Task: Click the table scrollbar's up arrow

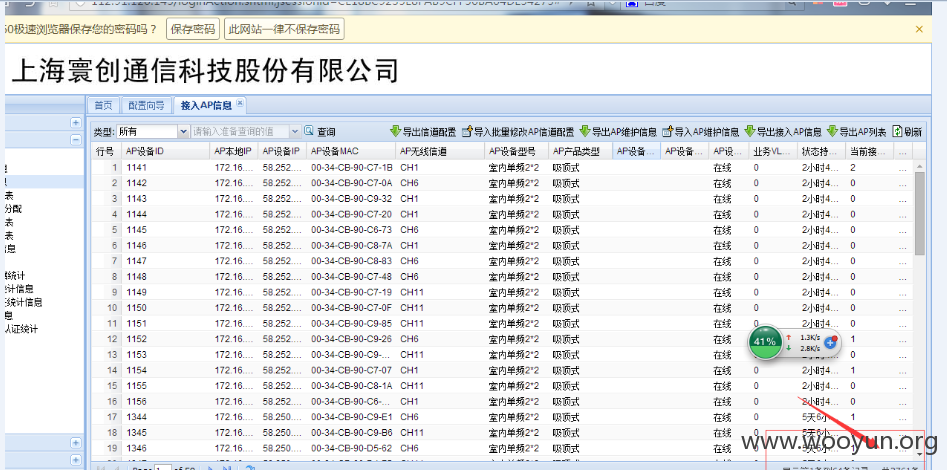Action: pyautogui.click(x=919, y=166)
